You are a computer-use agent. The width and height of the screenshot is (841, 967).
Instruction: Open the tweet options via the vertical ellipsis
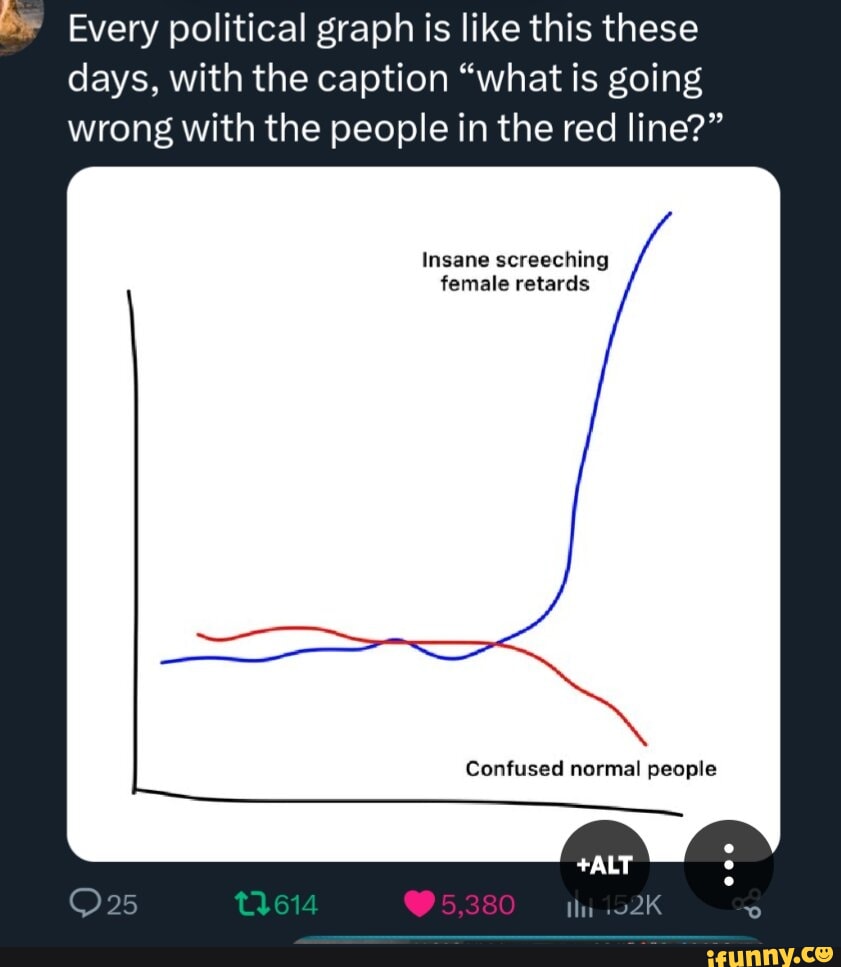click(x=728, y=866)
